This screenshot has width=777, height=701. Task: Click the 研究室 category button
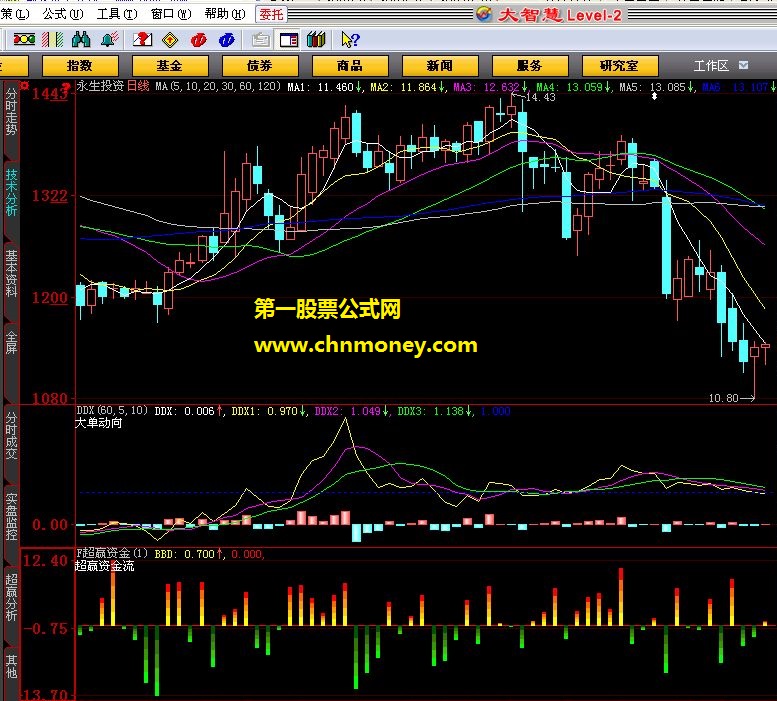pos(620,66)
